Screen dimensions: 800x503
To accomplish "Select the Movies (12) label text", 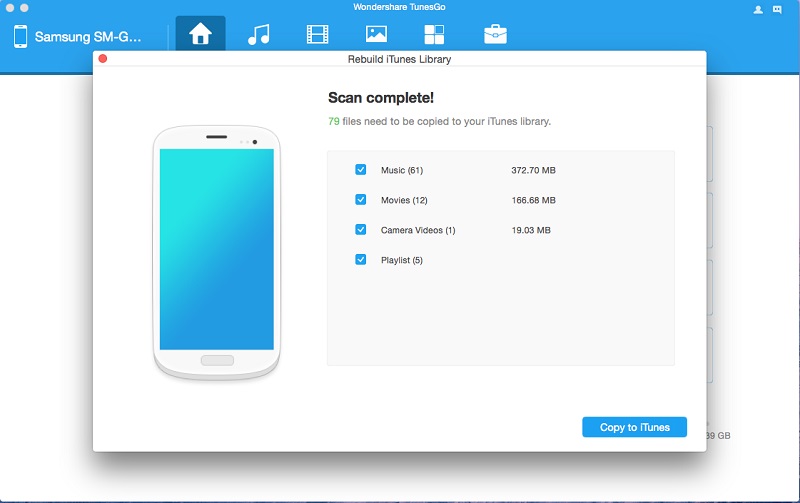I will (x=404, y=200).
